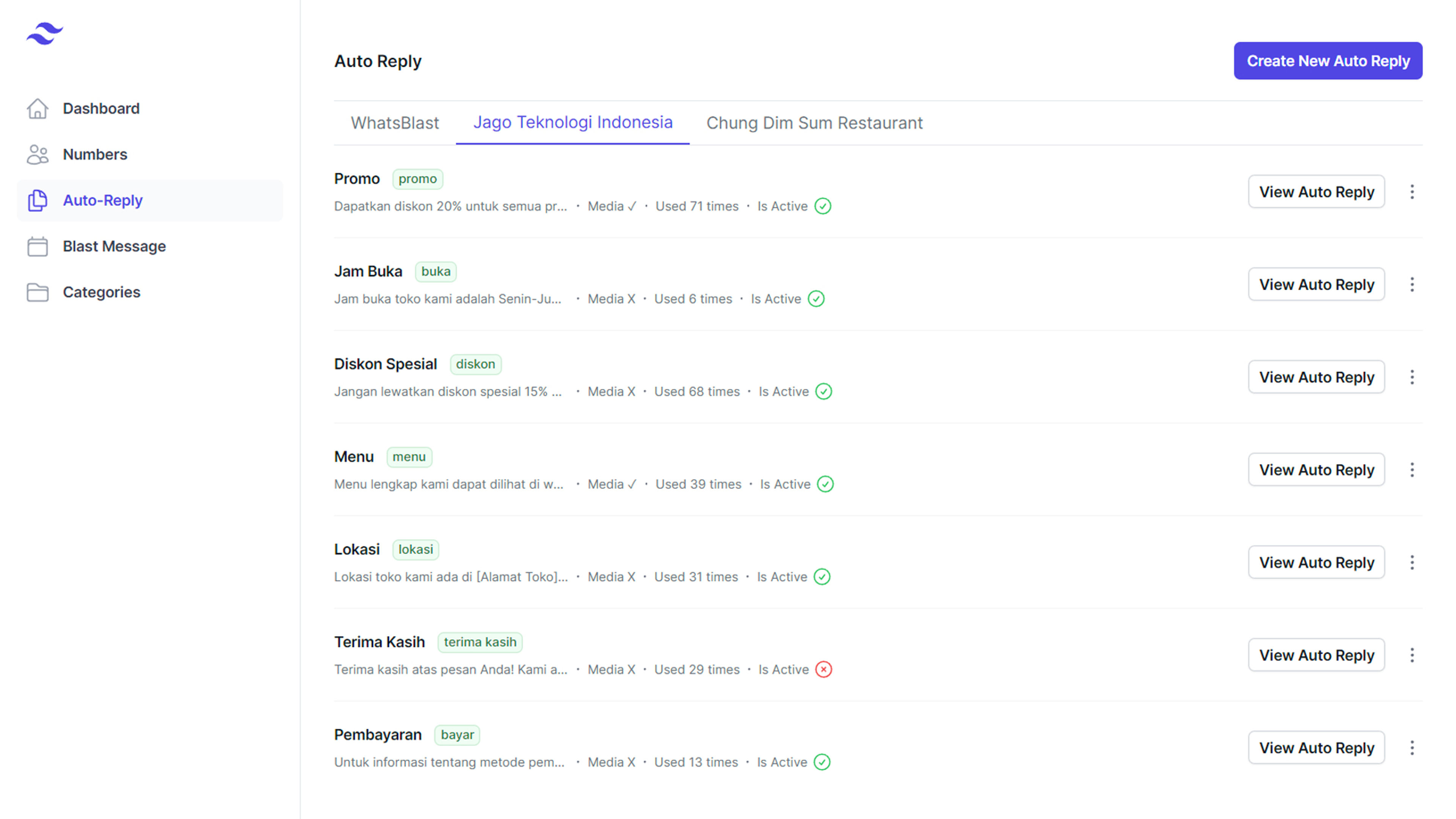Open the three-dot menu for Jam Buka

pos(1412,284)
